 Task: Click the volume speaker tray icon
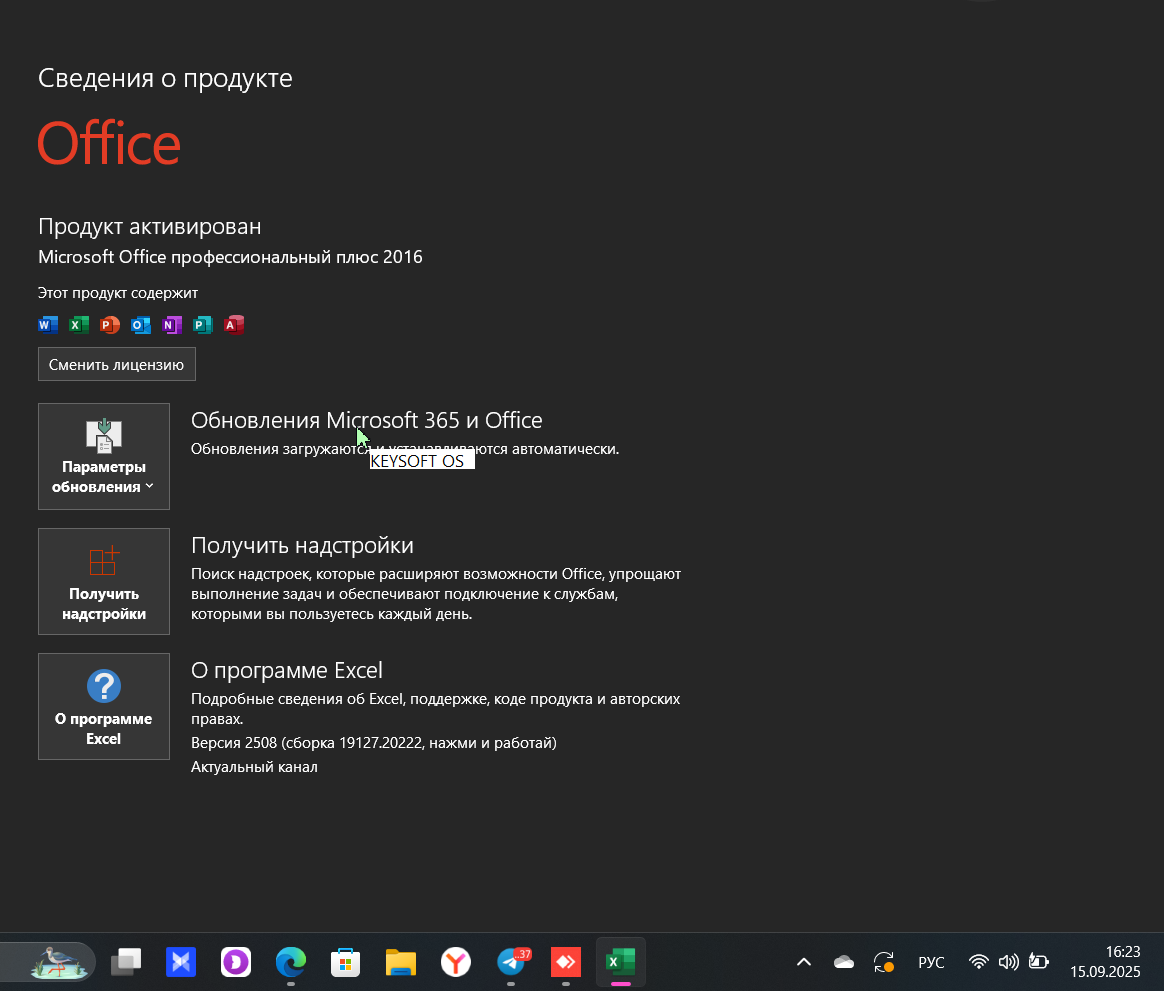pyautogui.click(x=1009, y=962)
